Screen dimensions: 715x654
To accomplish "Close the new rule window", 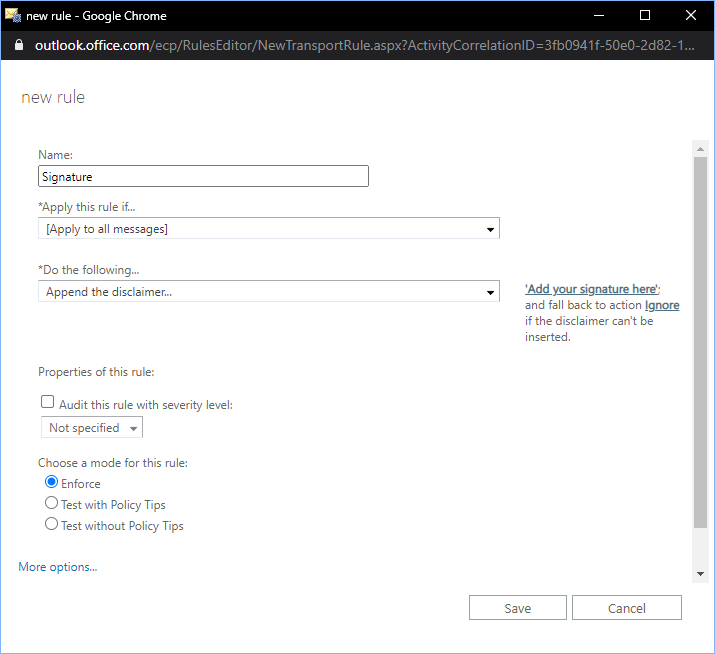I will coord(691,15).
